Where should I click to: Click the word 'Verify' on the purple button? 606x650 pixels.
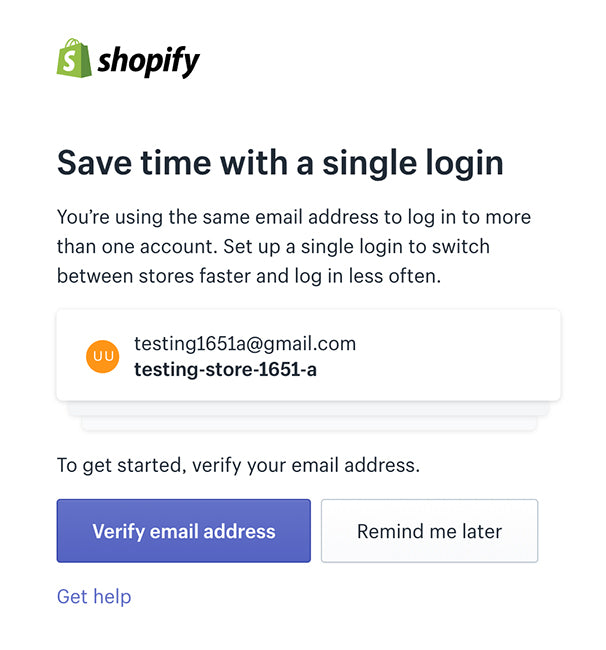pyautogui.click(x=119, y=531)
